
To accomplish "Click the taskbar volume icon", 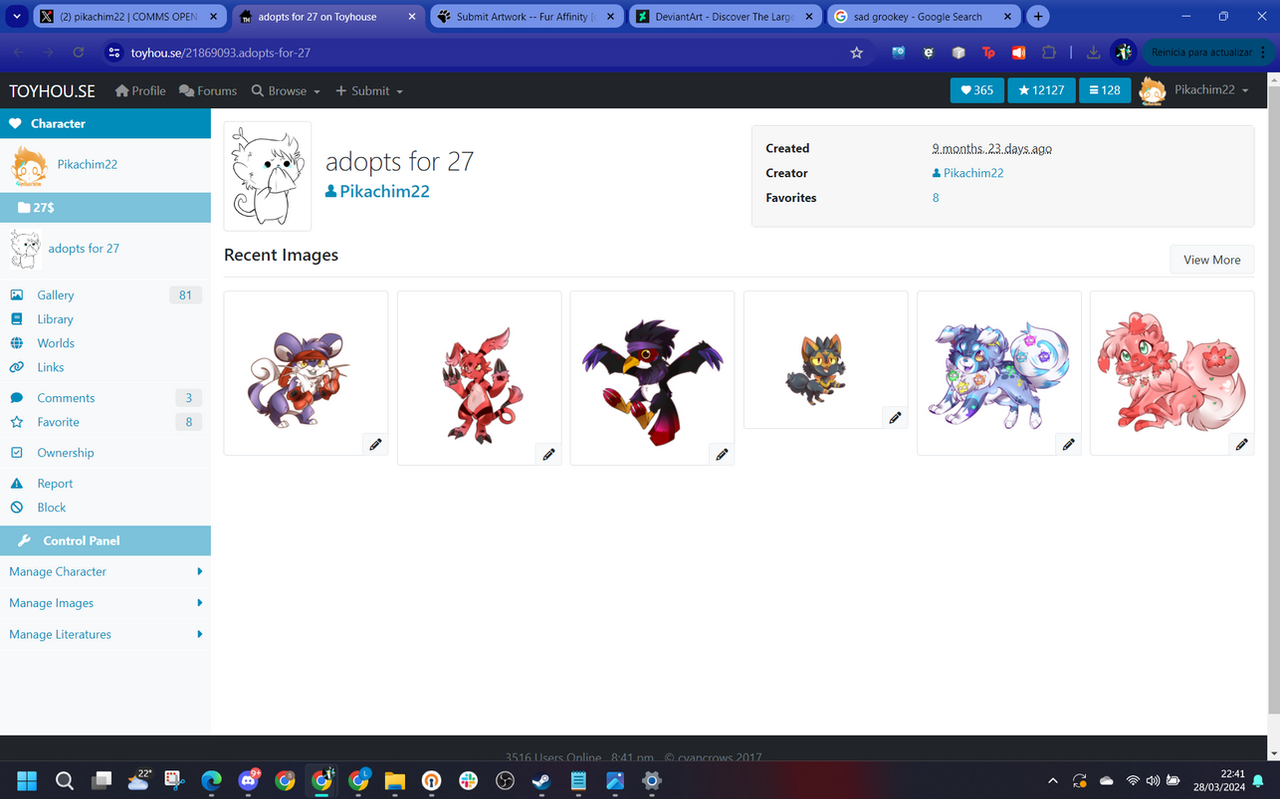I will (1153, 781).
